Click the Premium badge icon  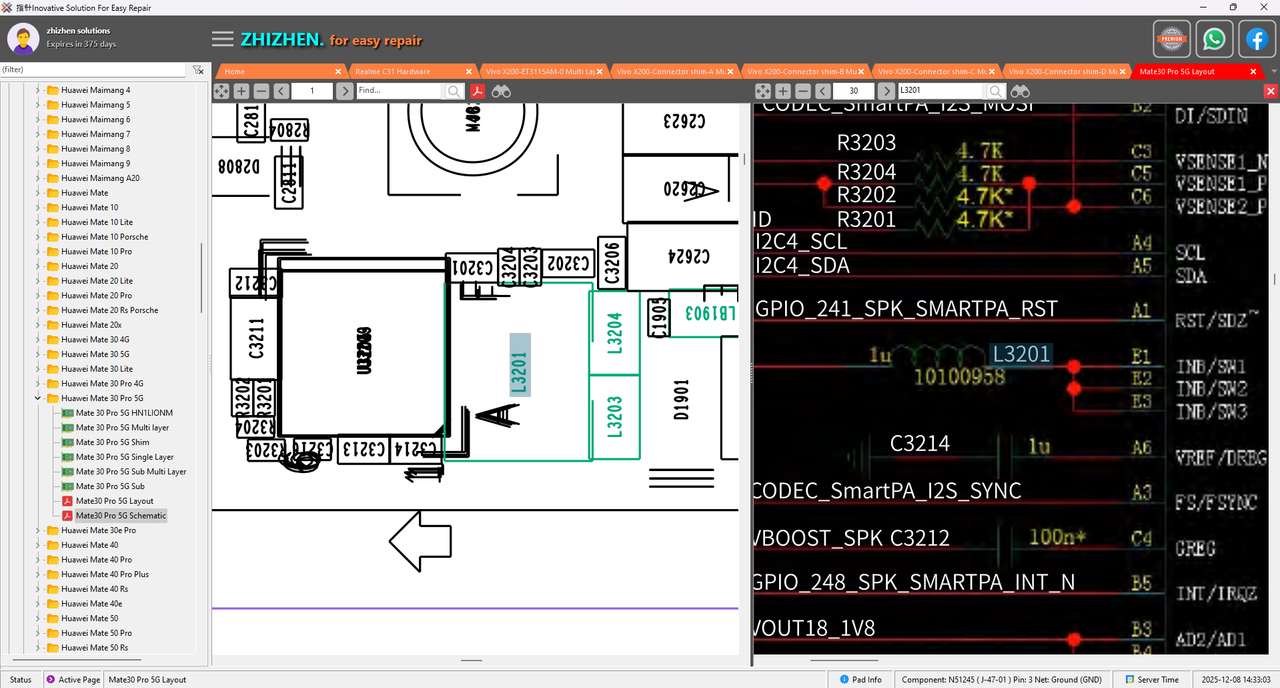[1172, 40]
